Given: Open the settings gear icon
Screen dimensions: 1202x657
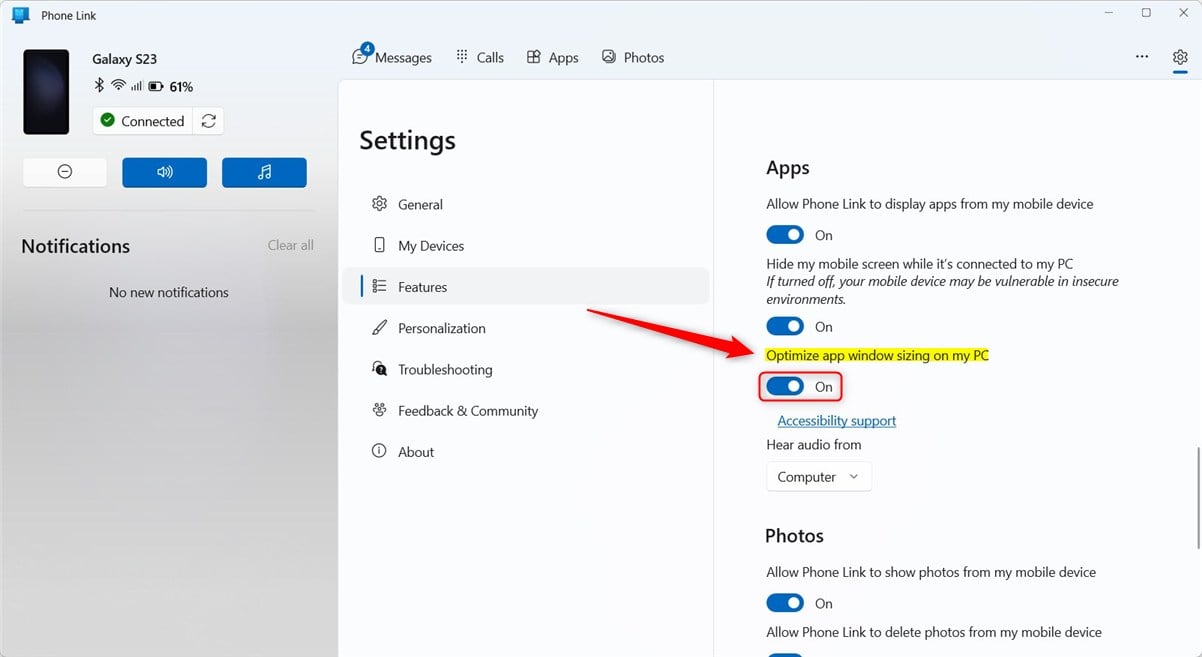Looking at the screenshot, I should pyautogui.click(x=1180, y=57).
